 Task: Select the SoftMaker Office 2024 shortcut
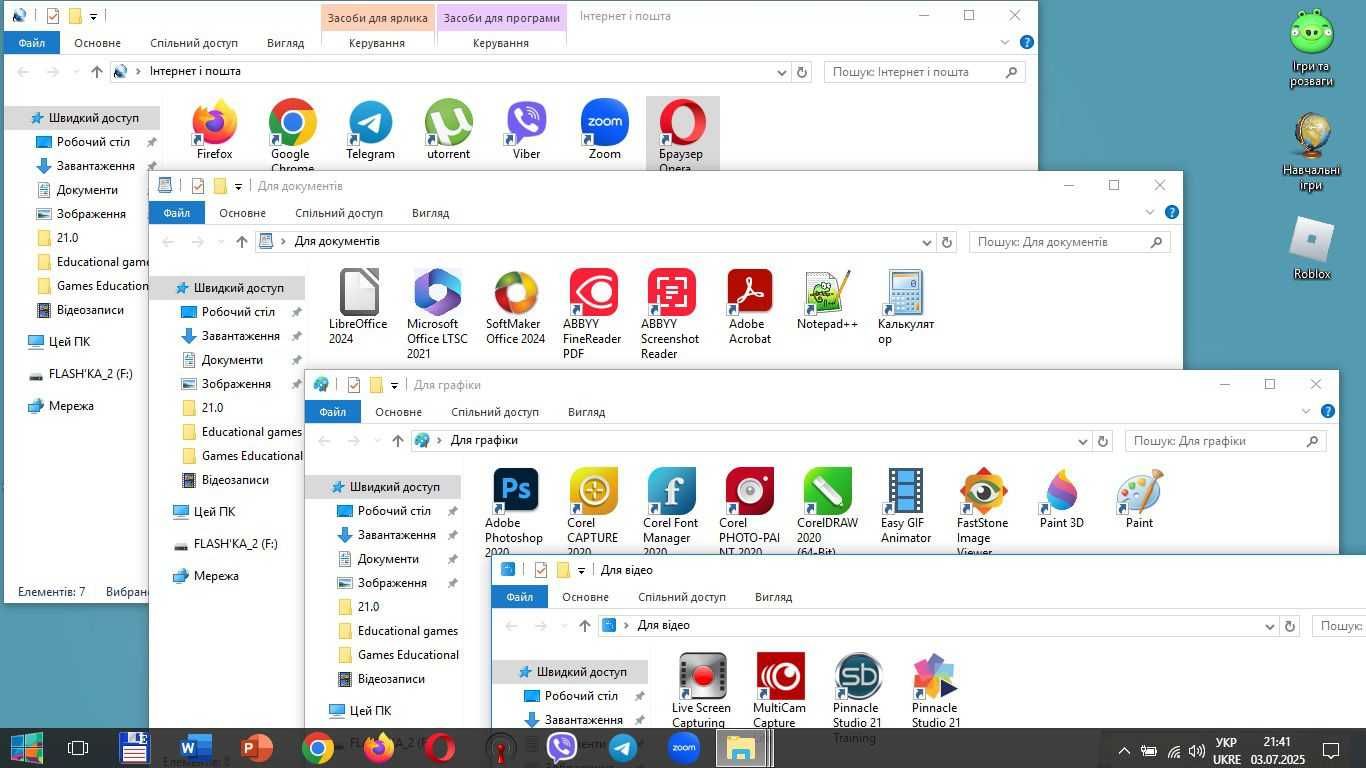(x=515, y=306)
